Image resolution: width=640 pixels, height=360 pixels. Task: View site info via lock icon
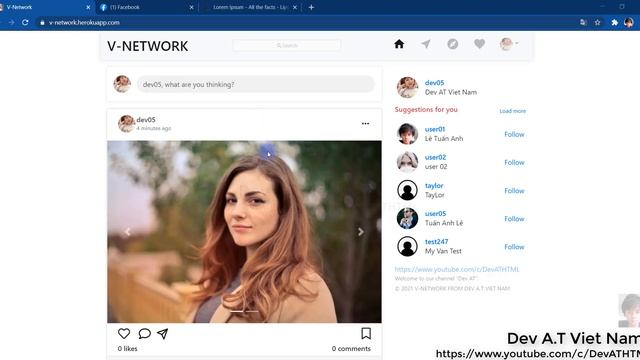42,22
